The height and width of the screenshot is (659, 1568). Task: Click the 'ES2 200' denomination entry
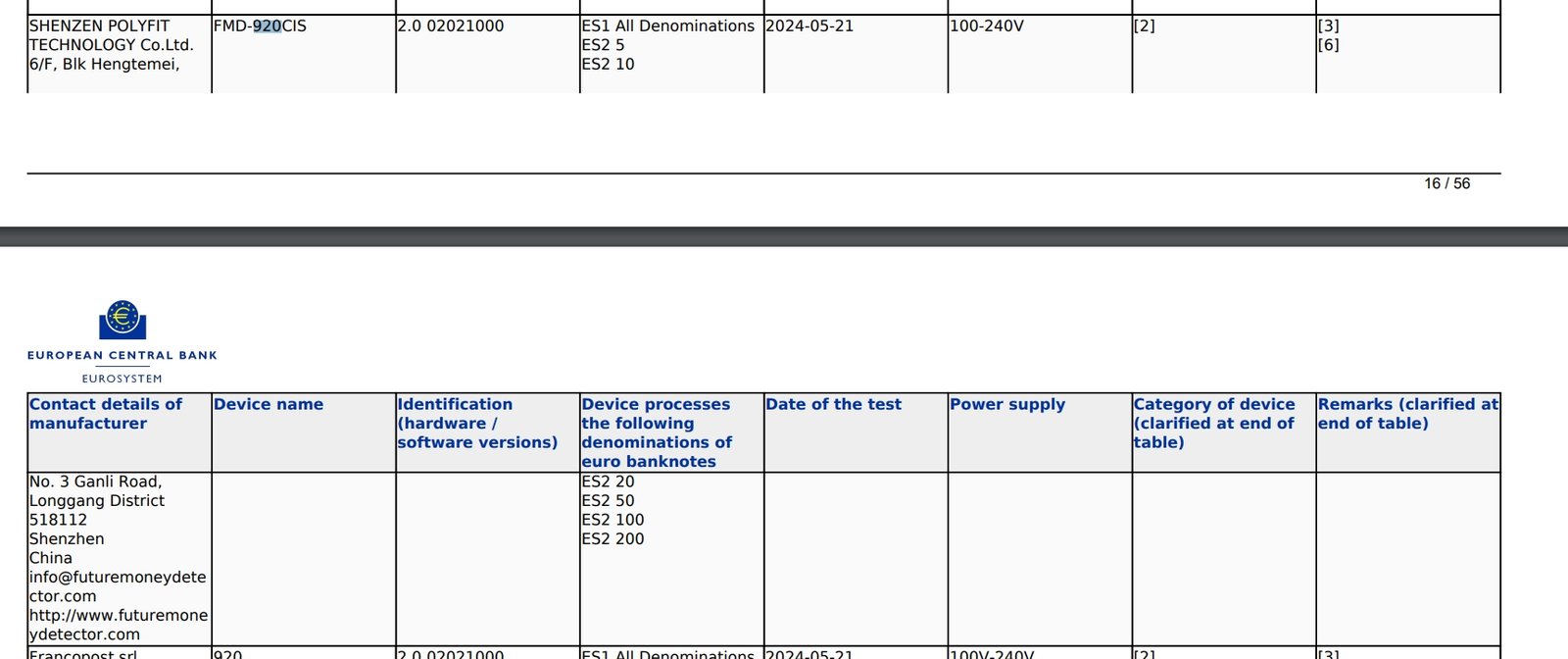[612, 539]
